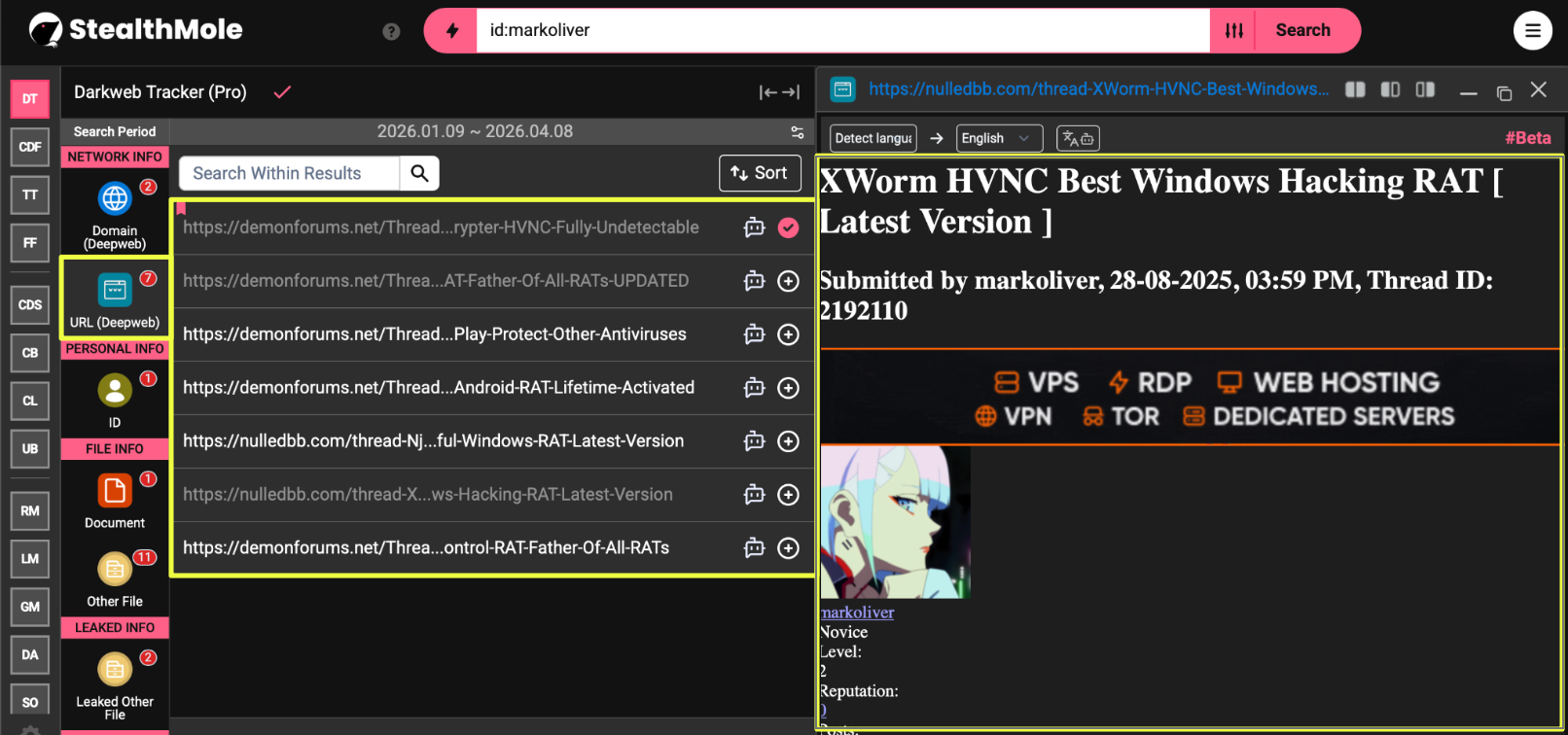Open the markoliver profile link
This screenshot has width=1568, height=735.
(x=857, y=612)
